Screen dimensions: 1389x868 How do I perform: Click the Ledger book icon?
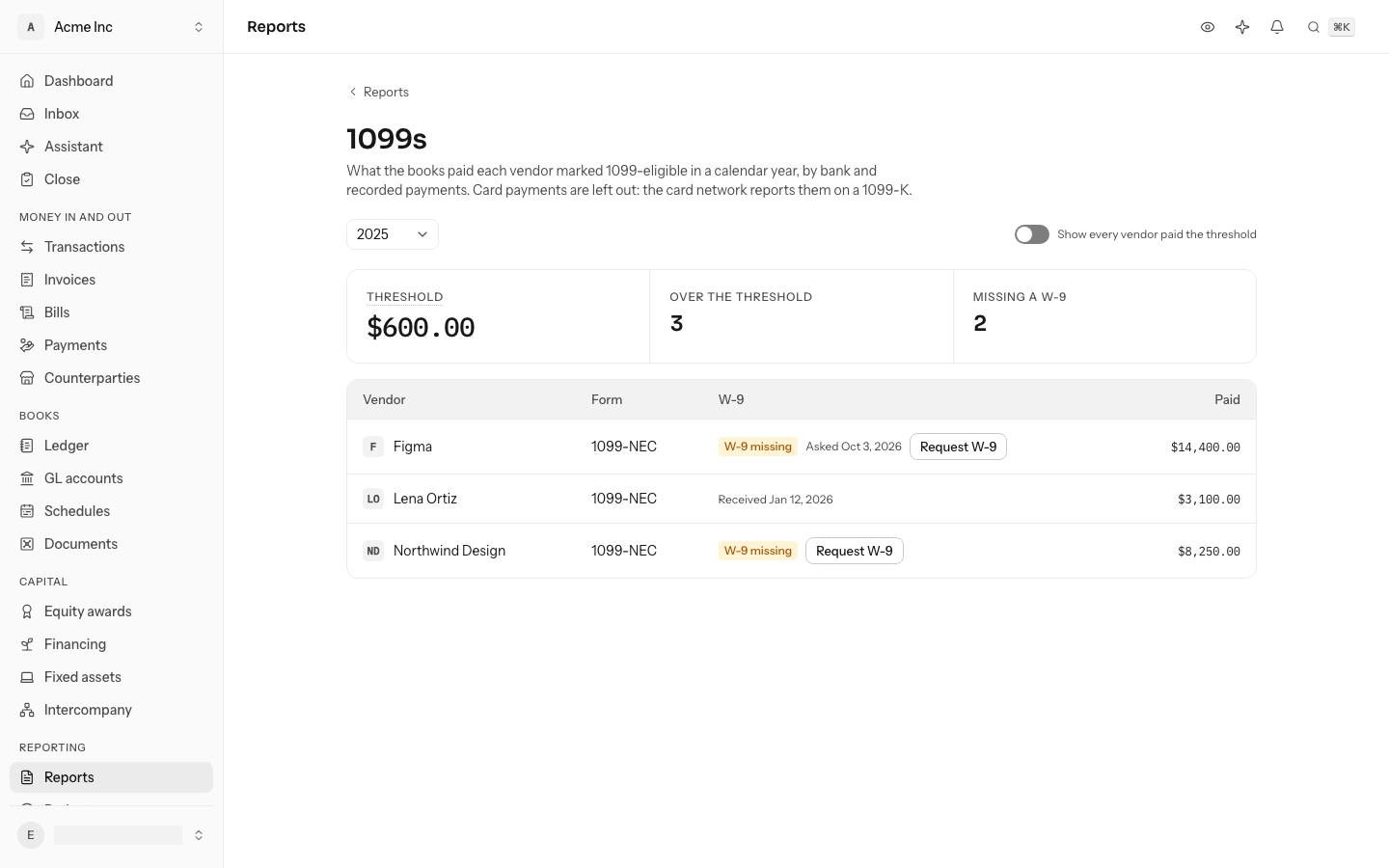[27, 446]
